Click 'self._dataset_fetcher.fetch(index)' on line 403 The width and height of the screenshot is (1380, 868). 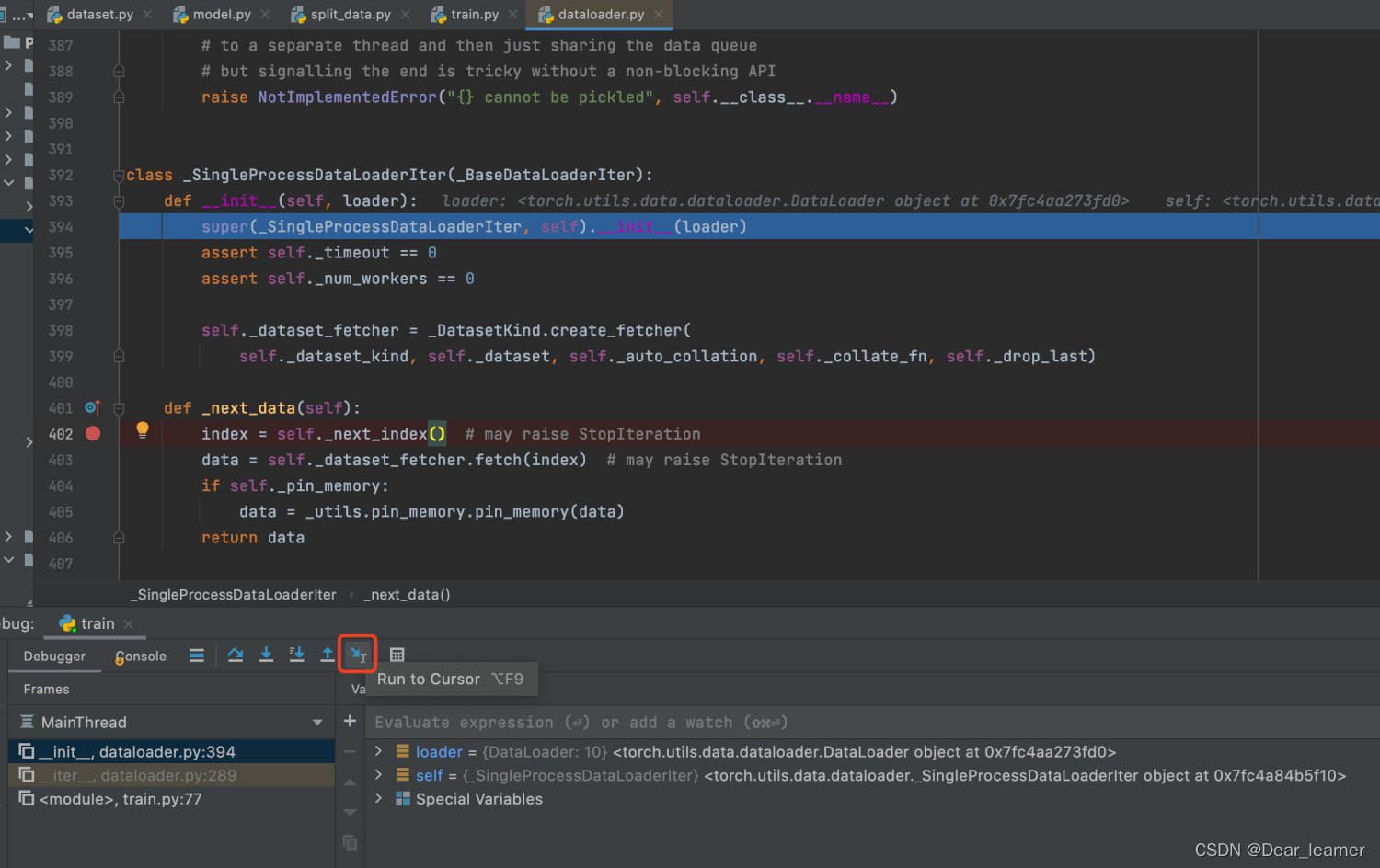(x=427, y=460)
